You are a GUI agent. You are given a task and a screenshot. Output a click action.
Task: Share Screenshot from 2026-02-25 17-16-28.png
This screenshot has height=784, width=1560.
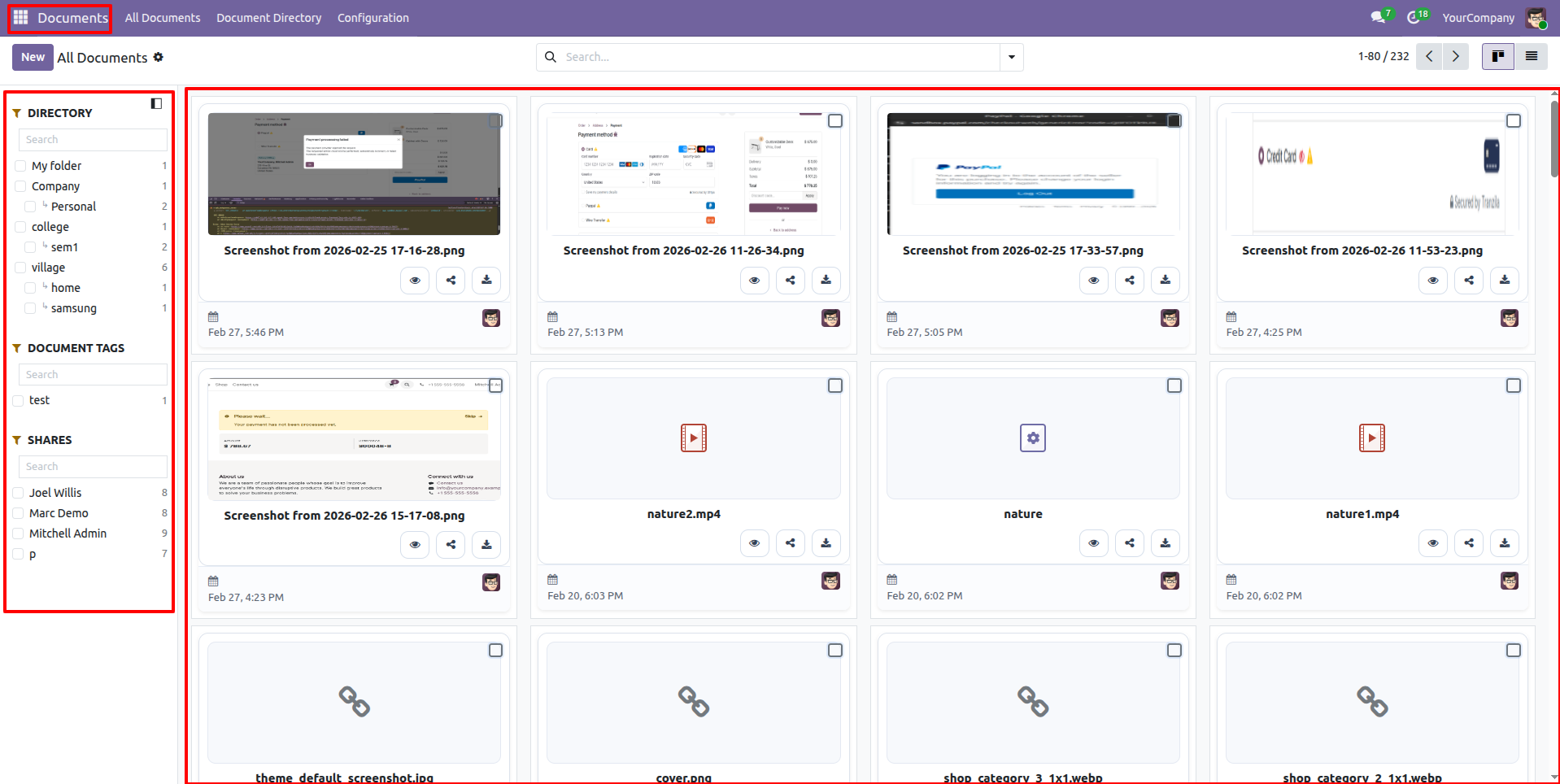[451, 280]
